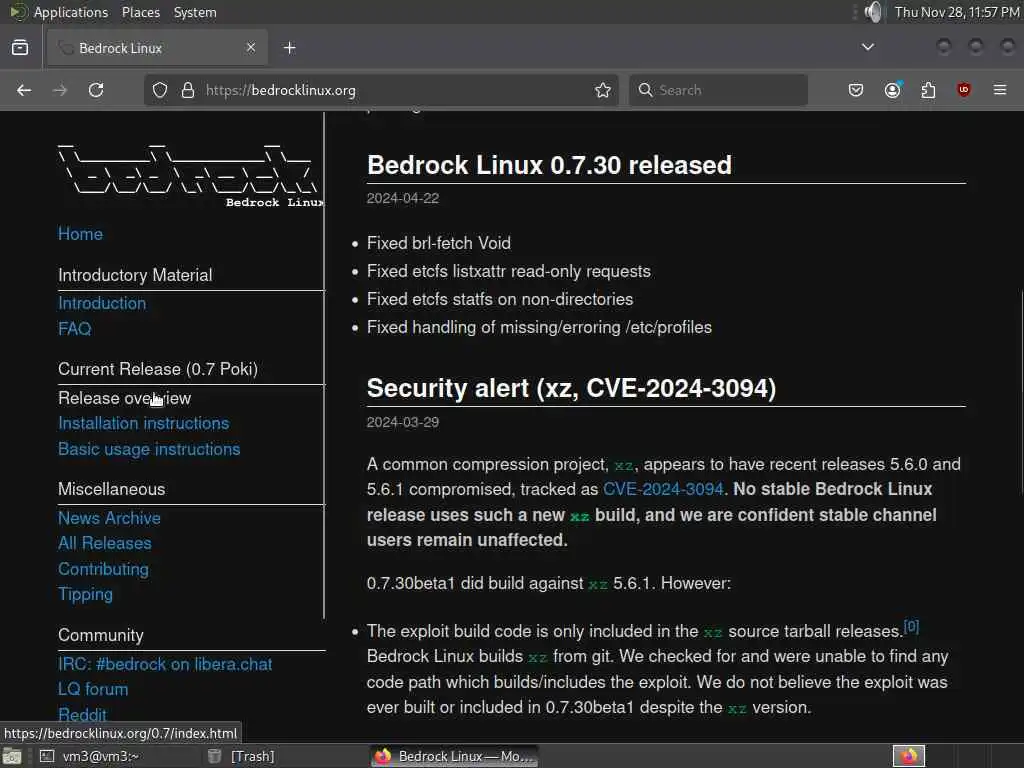
Task: Switch to Bedrock Linux Firefox taskbar entry
Action: click(x=455, y=756)
